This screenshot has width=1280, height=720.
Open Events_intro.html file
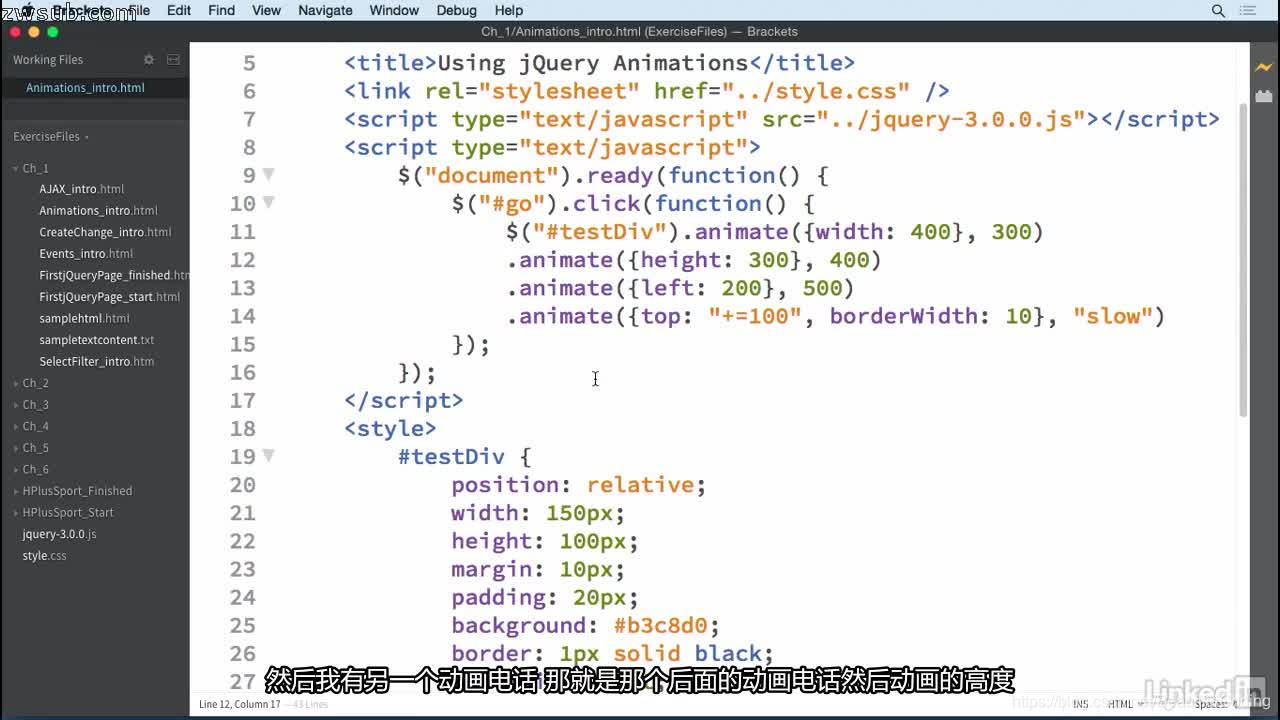tap(86, 254)
